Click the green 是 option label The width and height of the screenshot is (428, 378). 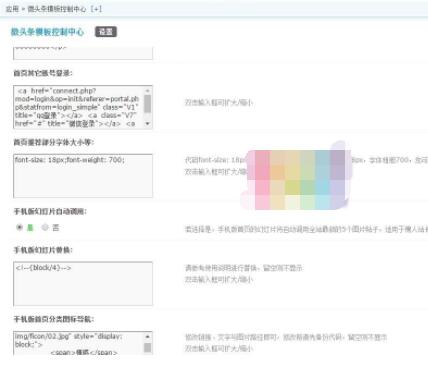click(x=30, y=228)
